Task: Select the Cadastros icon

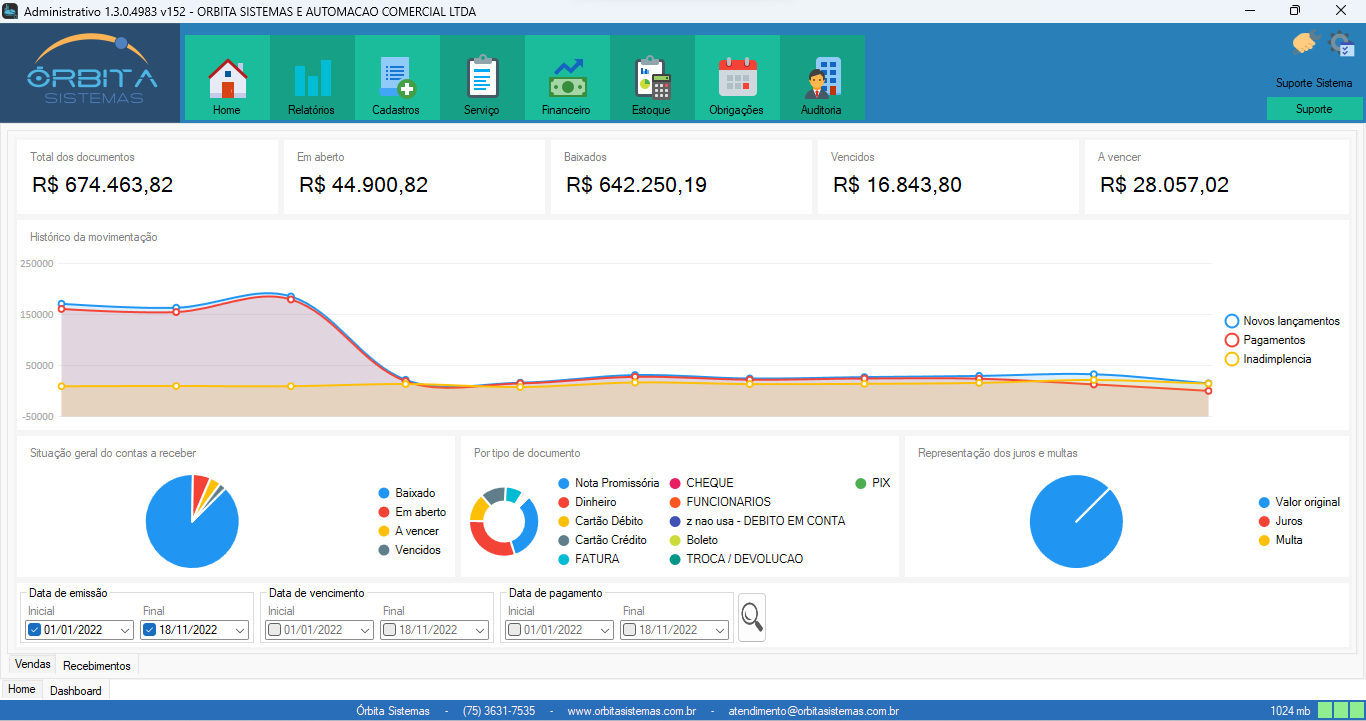Action: pos(397,77)
